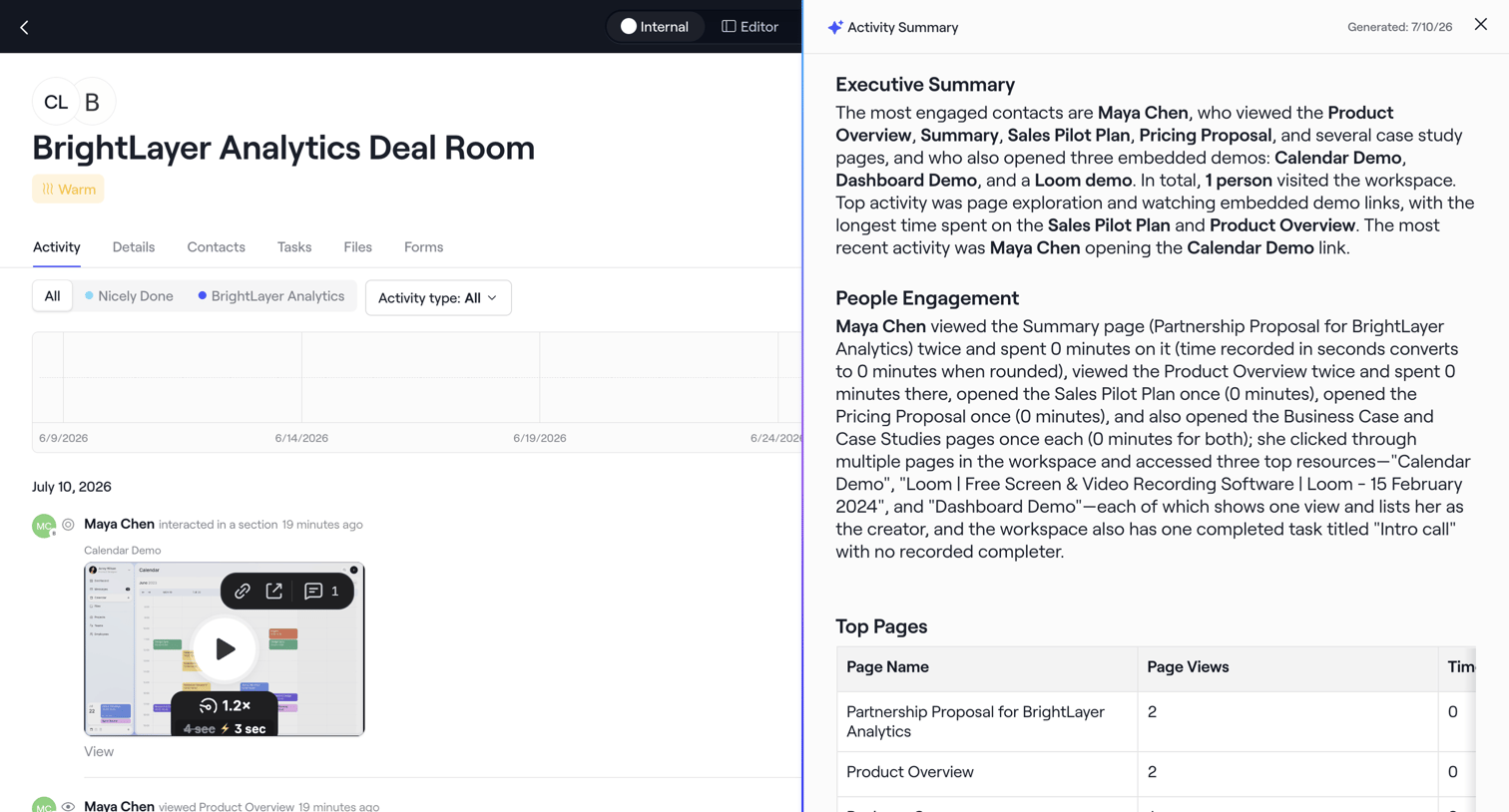The height and width of the screenshot is (812, 1509).
Task: Click the People Engagement heading
Action: coord(927,298)
